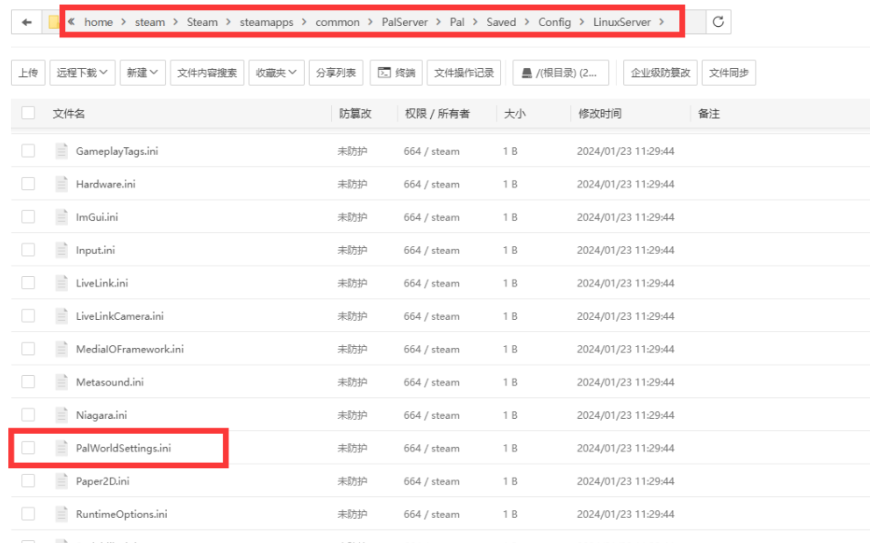Click the PalWorldSettings.ini file icon
The height and width of the screenshot is (543, 870).
(x=62, y=448)
